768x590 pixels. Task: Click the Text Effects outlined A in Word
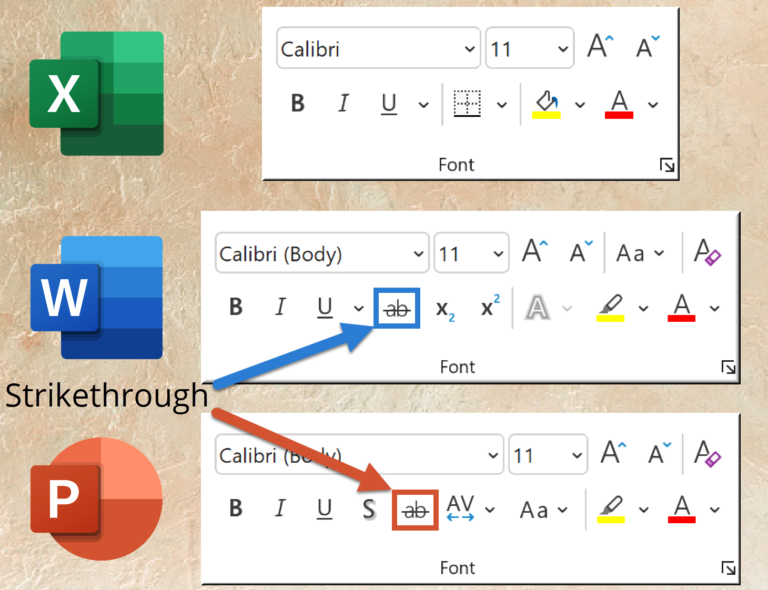538,308
